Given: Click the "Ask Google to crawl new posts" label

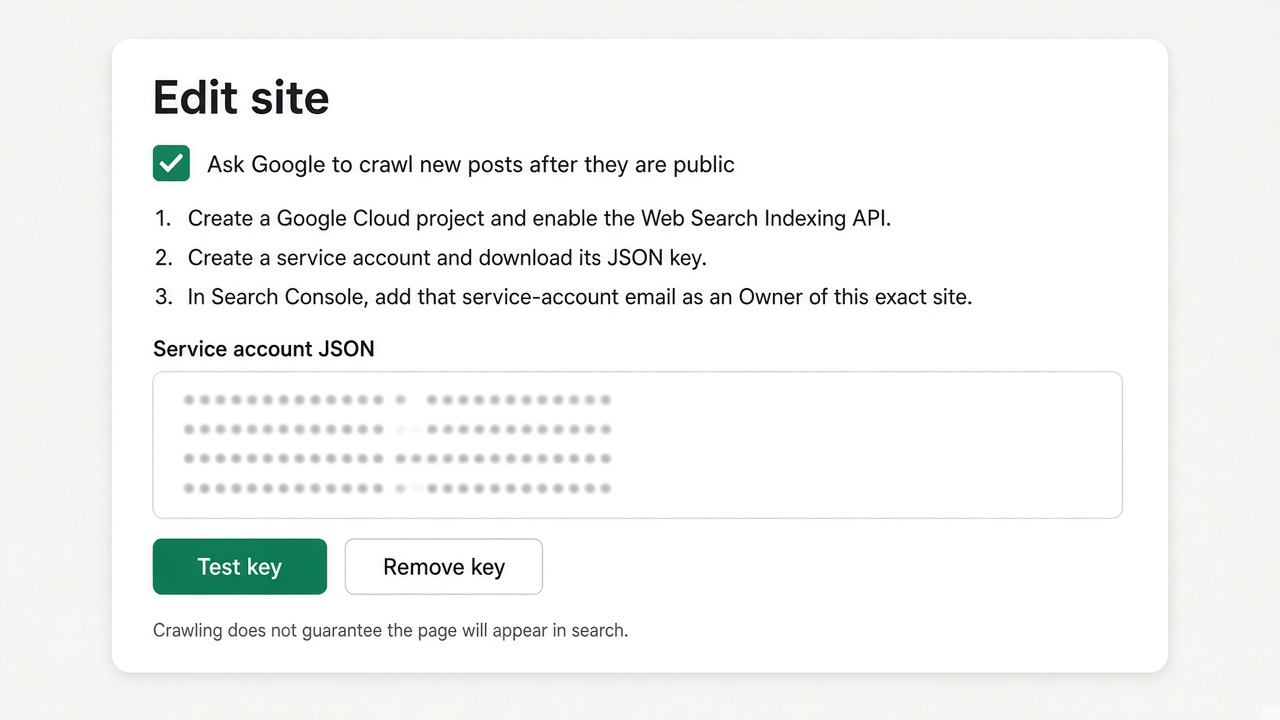Looking at the screenshot, I should pos(471,164).
